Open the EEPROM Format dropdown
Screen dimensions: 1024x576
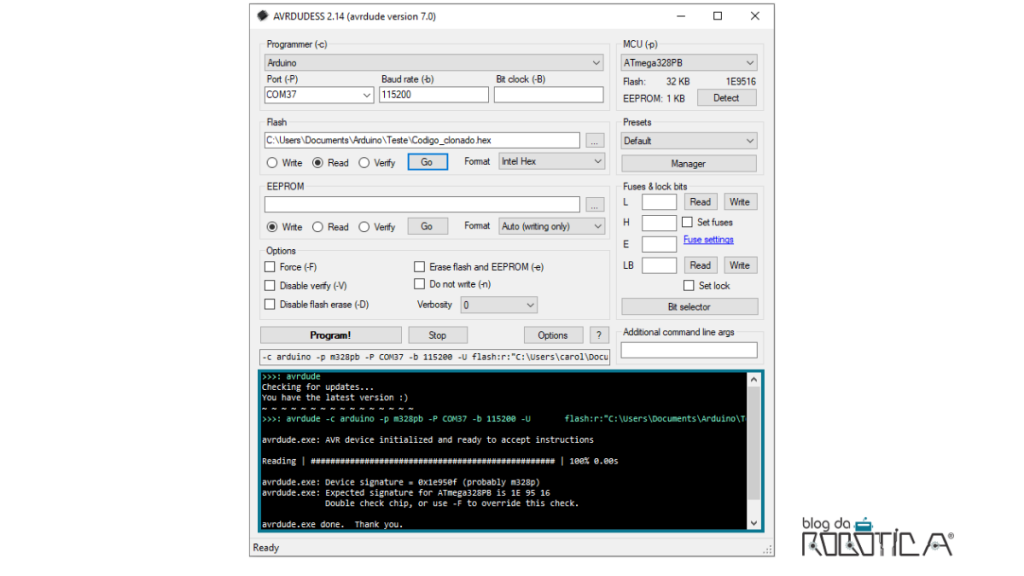click(x=552, y=226)
